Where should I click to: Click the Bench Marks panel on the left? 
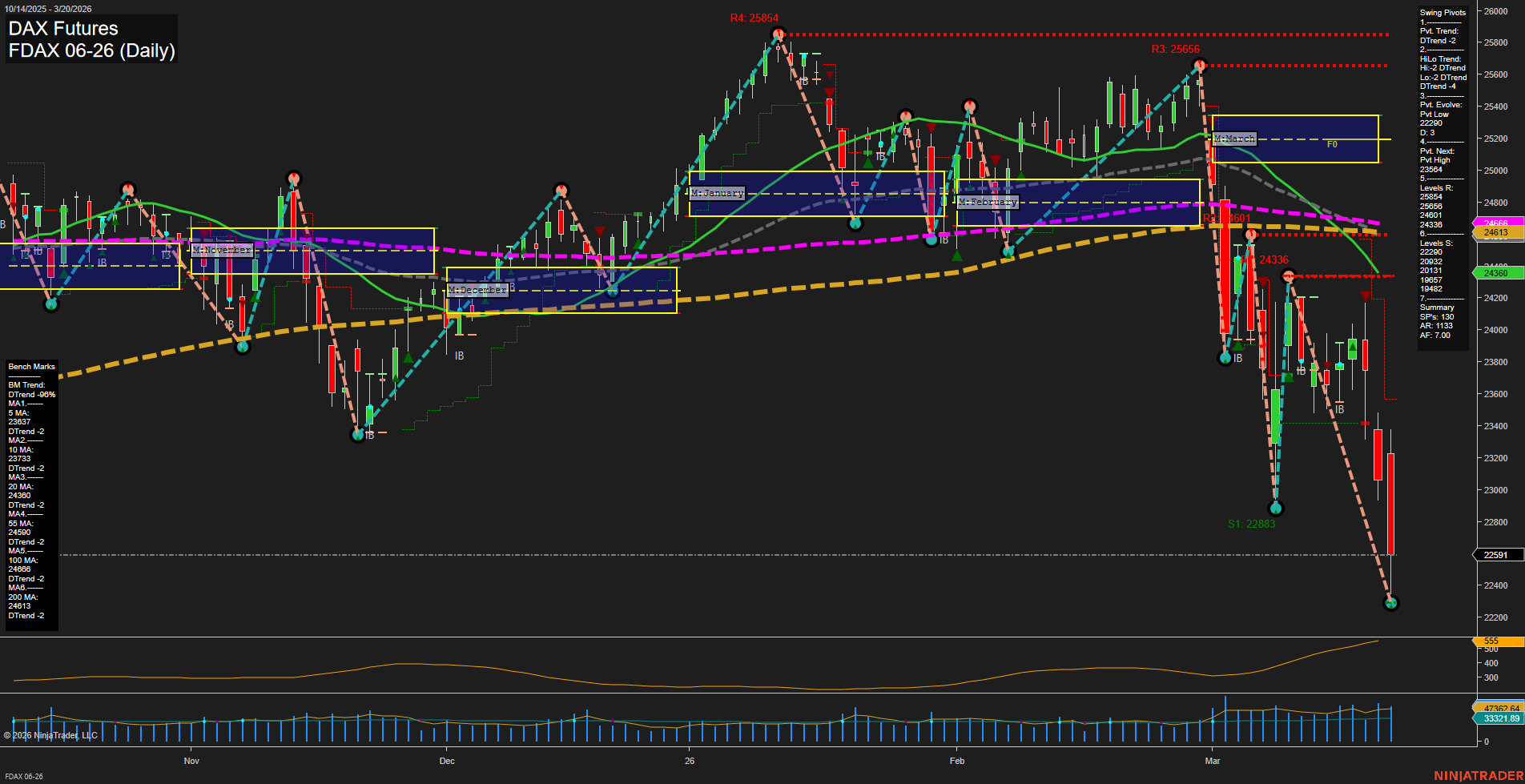[31, 366]
